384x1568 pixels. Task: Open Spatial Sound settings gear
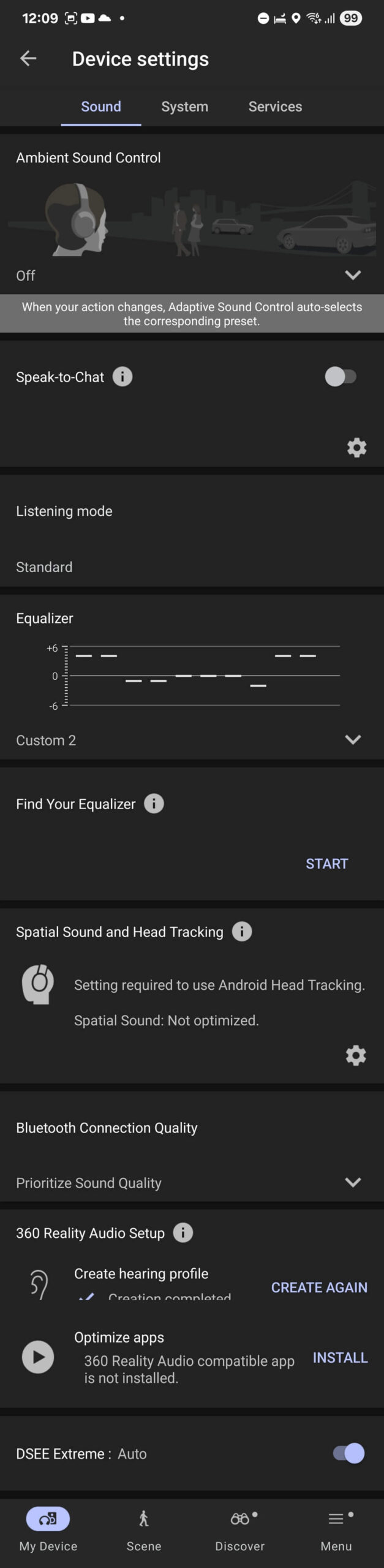356,1055
